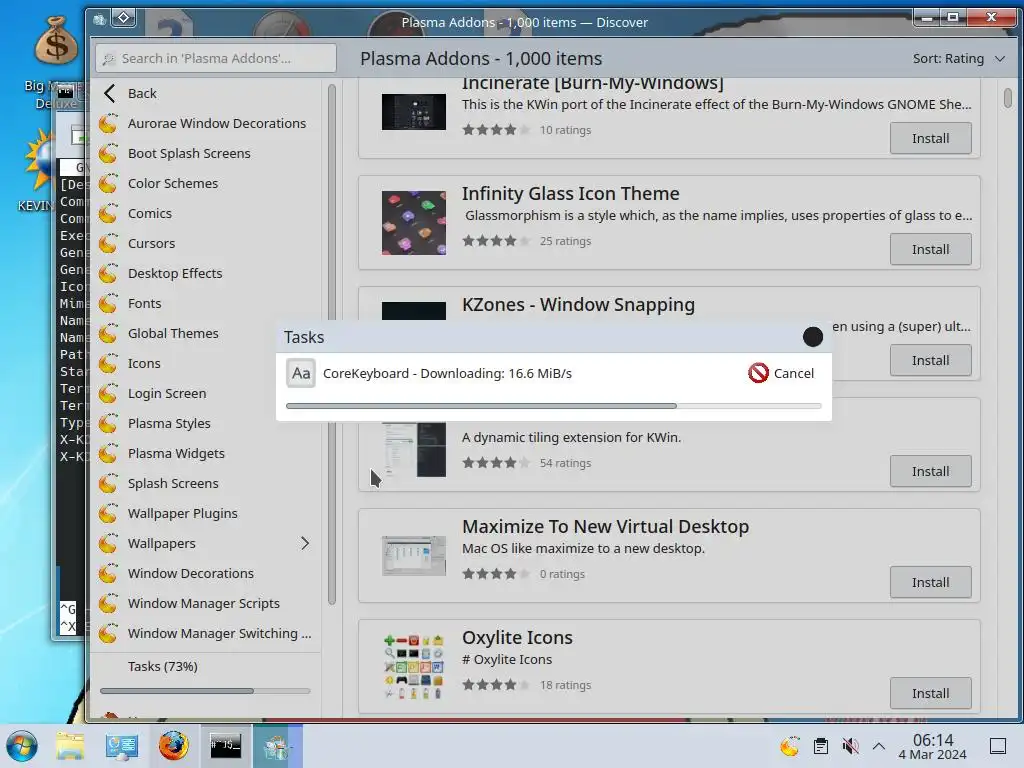Click the show desktop button
This screenshot has width=1024, height=768.
click(x=998, y=746)
